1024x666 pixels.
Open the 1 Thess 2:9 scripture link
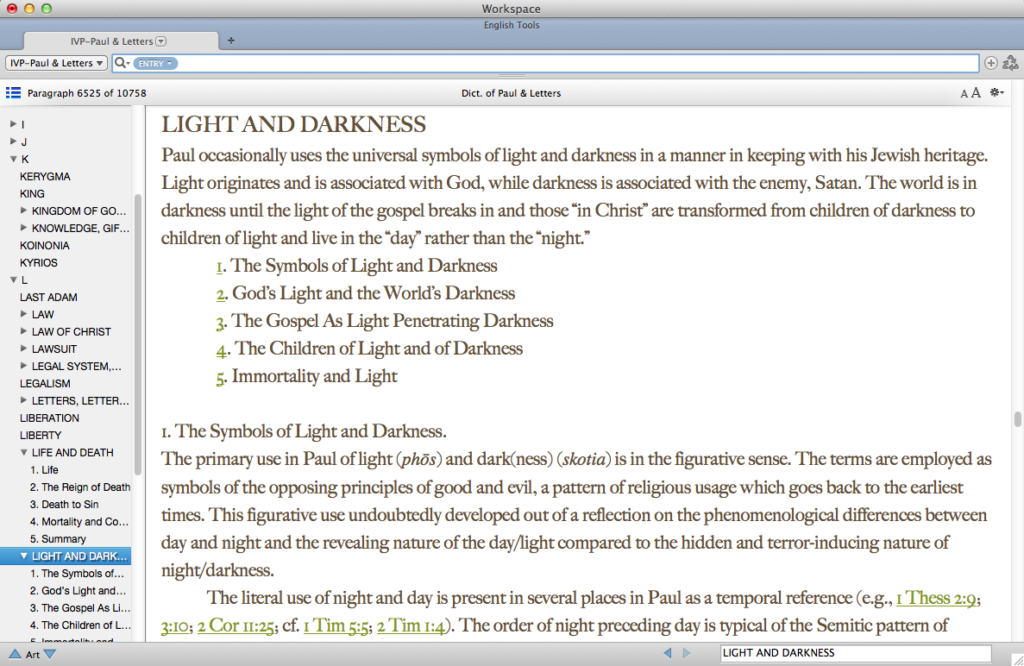[x=936, y=597]
